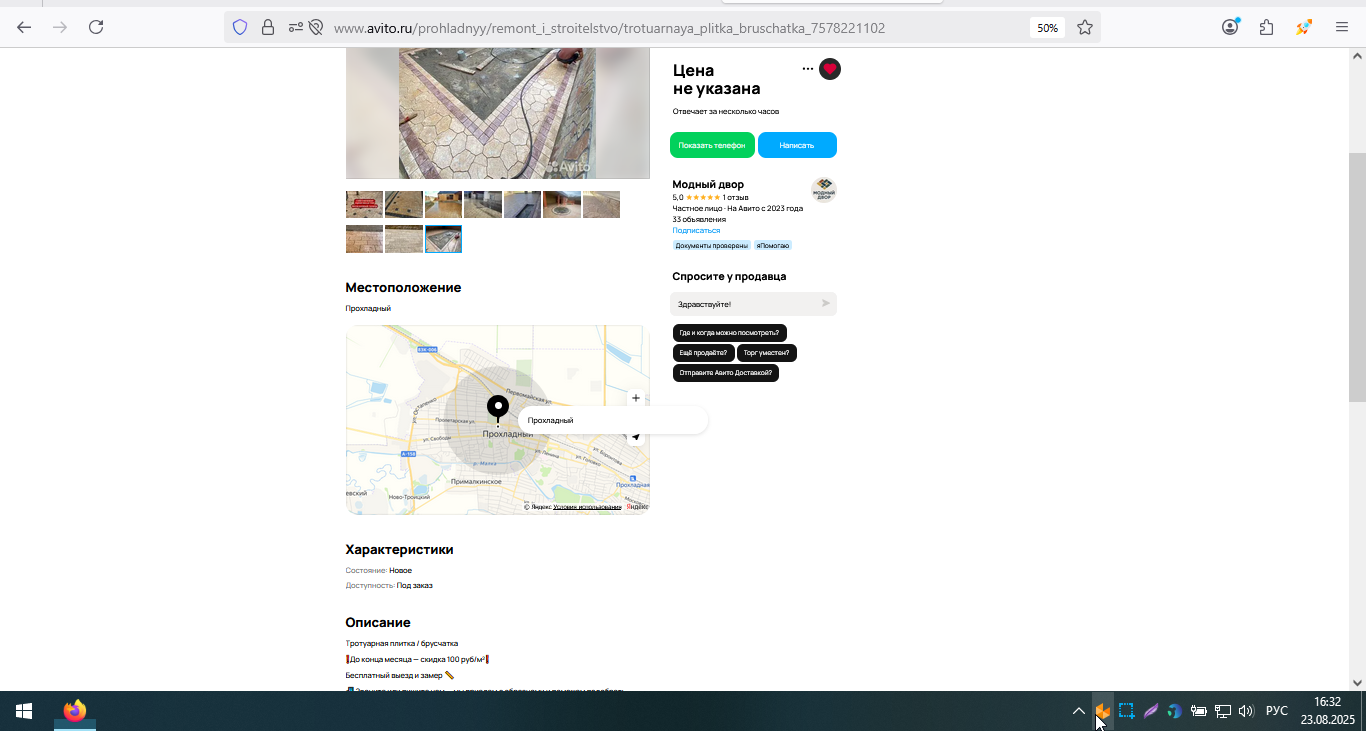The width and height of the screenshot is (1366, 731).
Task: Open the purple feather tray icon
Action: [x=1151, y=711]
